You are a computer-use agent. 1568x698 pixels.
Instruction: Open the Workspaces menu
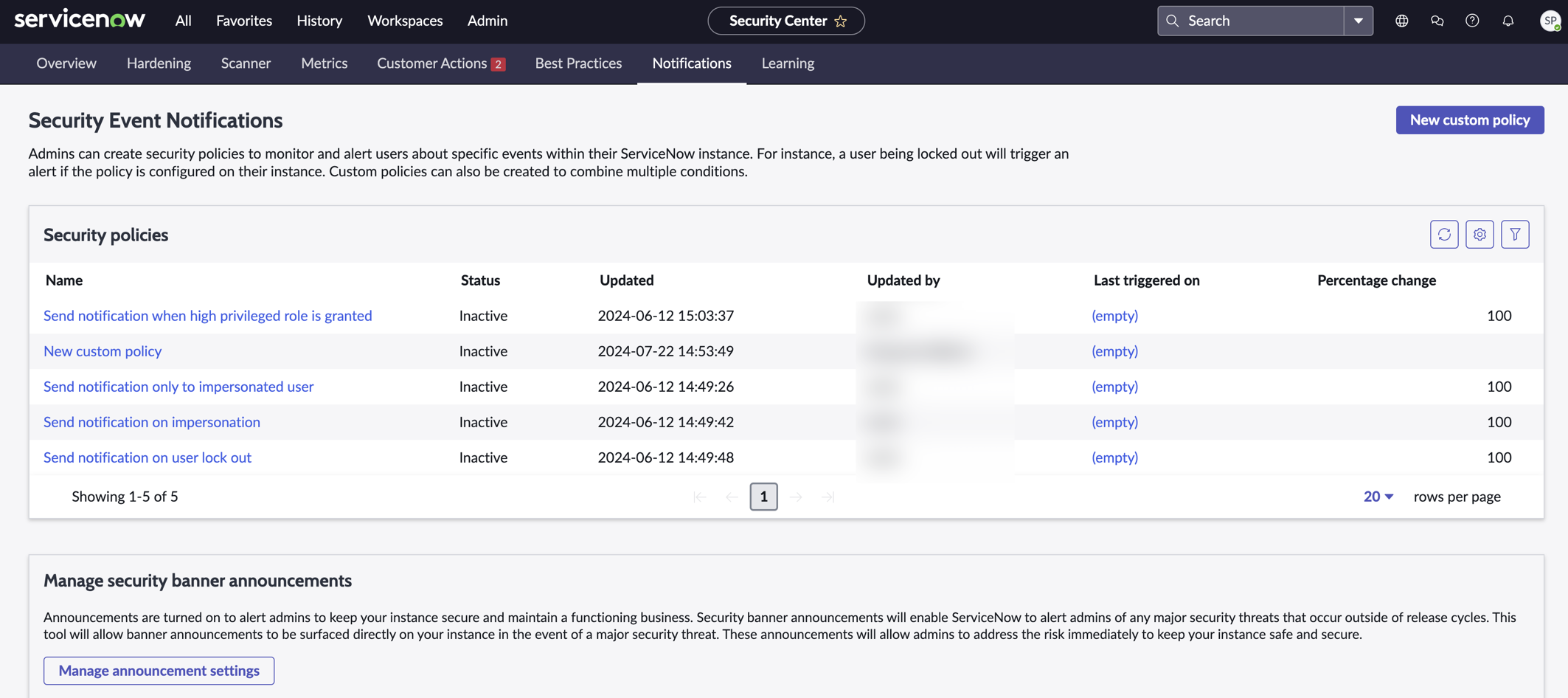405,21
